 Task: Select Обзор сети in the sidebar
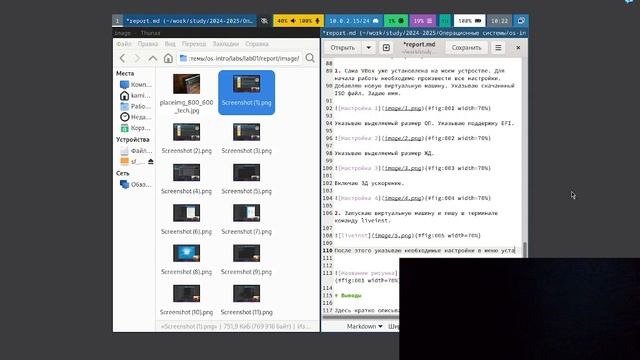click(x=136, y=184)
